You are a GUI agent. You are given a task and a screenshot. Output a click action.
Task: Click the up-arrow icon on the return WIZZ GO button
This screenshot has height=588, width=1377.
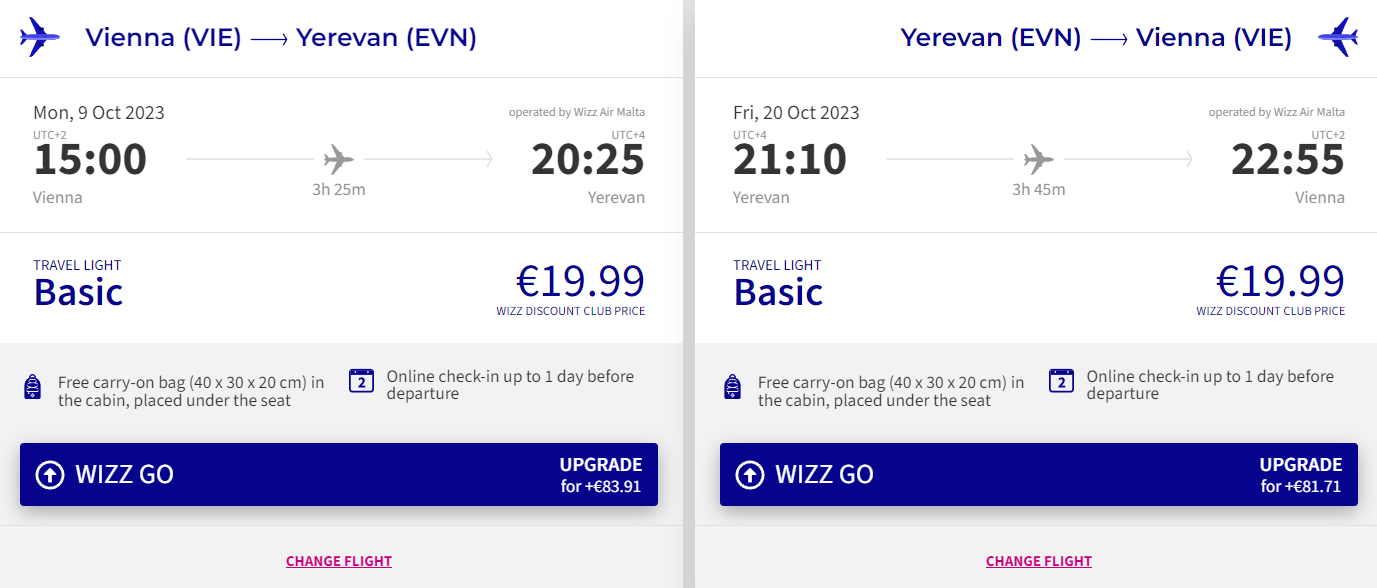click(x=749, y=475)
